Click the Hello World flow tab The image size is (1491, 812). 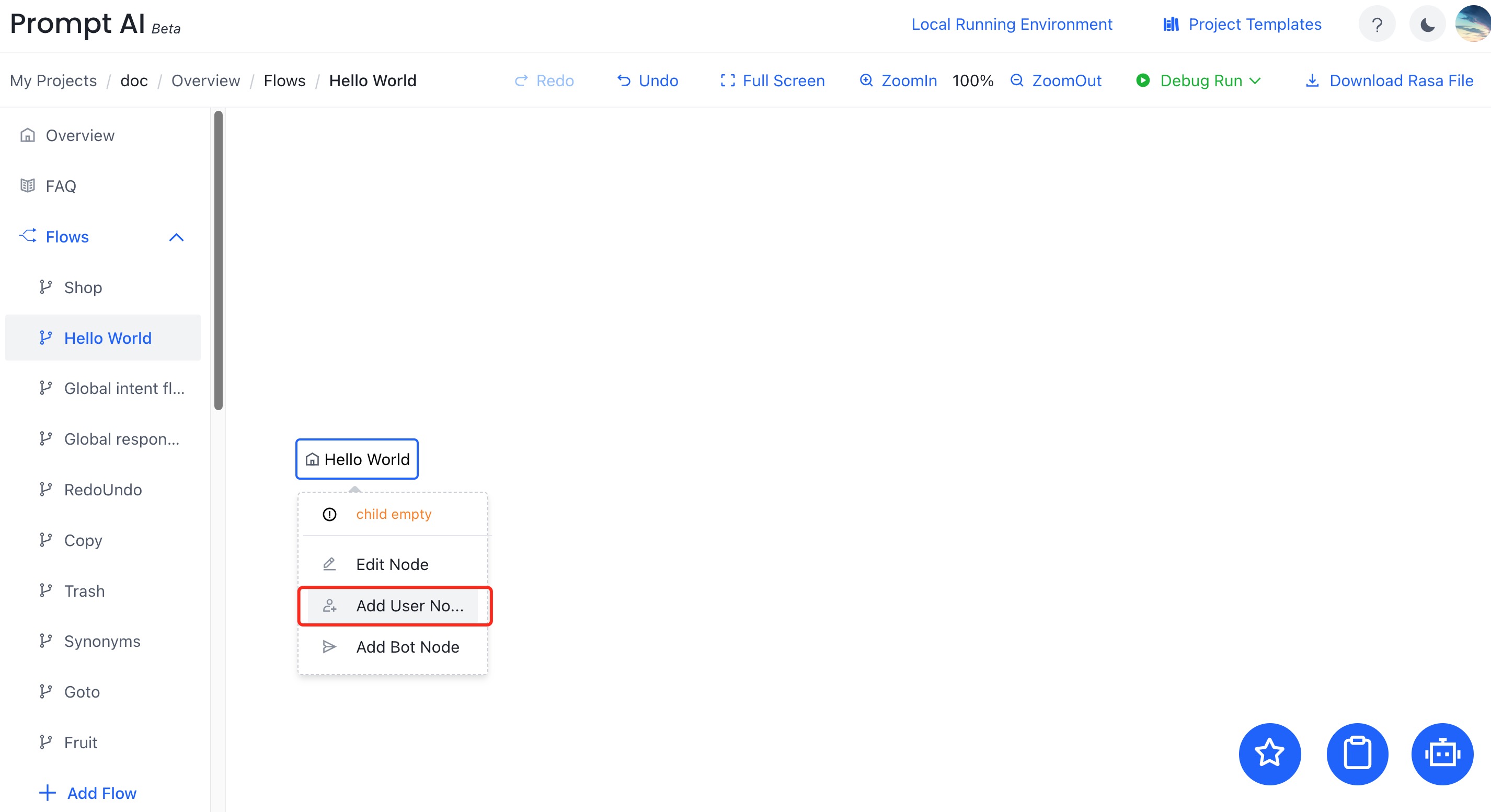(x=108, y=337)
